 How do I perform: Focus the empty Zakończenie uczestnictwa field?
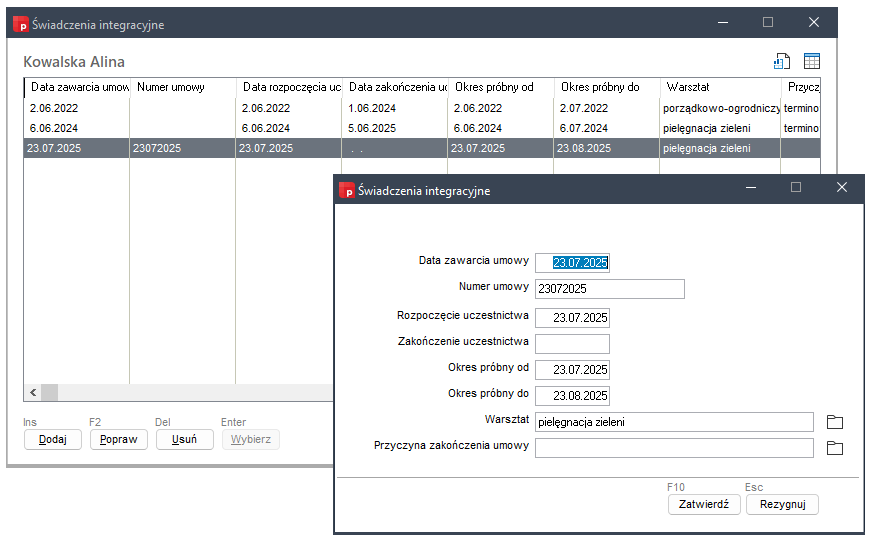point(572,344)
